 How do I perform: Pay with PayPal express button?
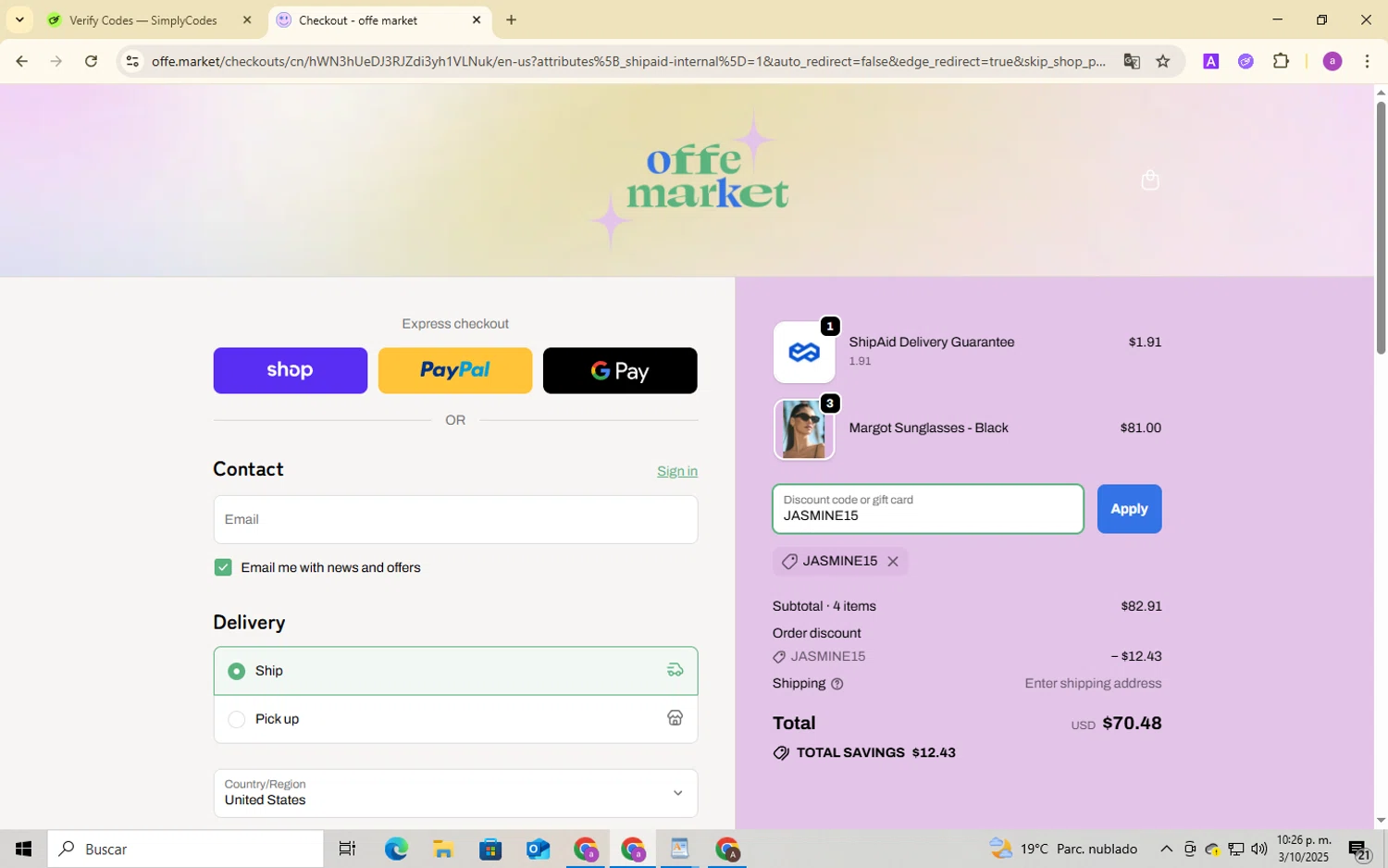[x=455, y=370]
